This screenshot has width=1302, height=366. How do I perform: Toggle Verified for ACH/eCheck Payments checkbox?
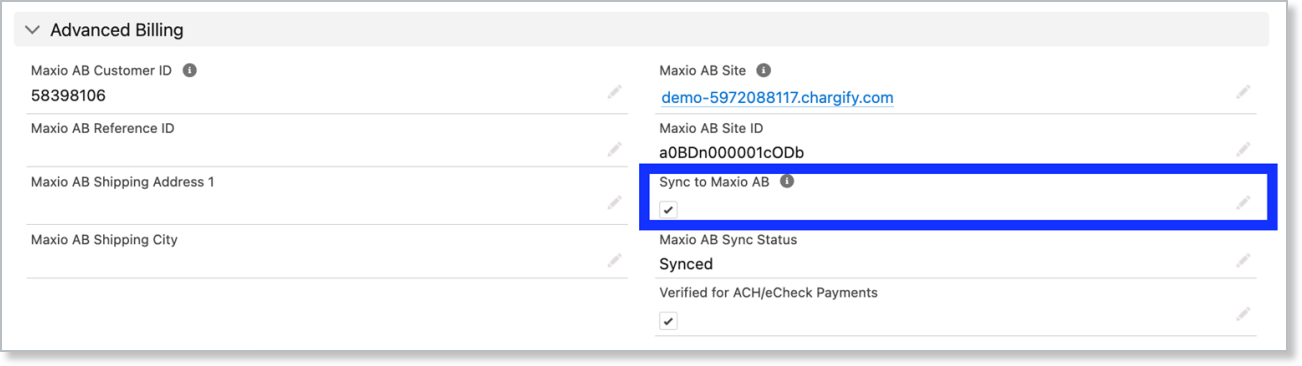[669, 321]
